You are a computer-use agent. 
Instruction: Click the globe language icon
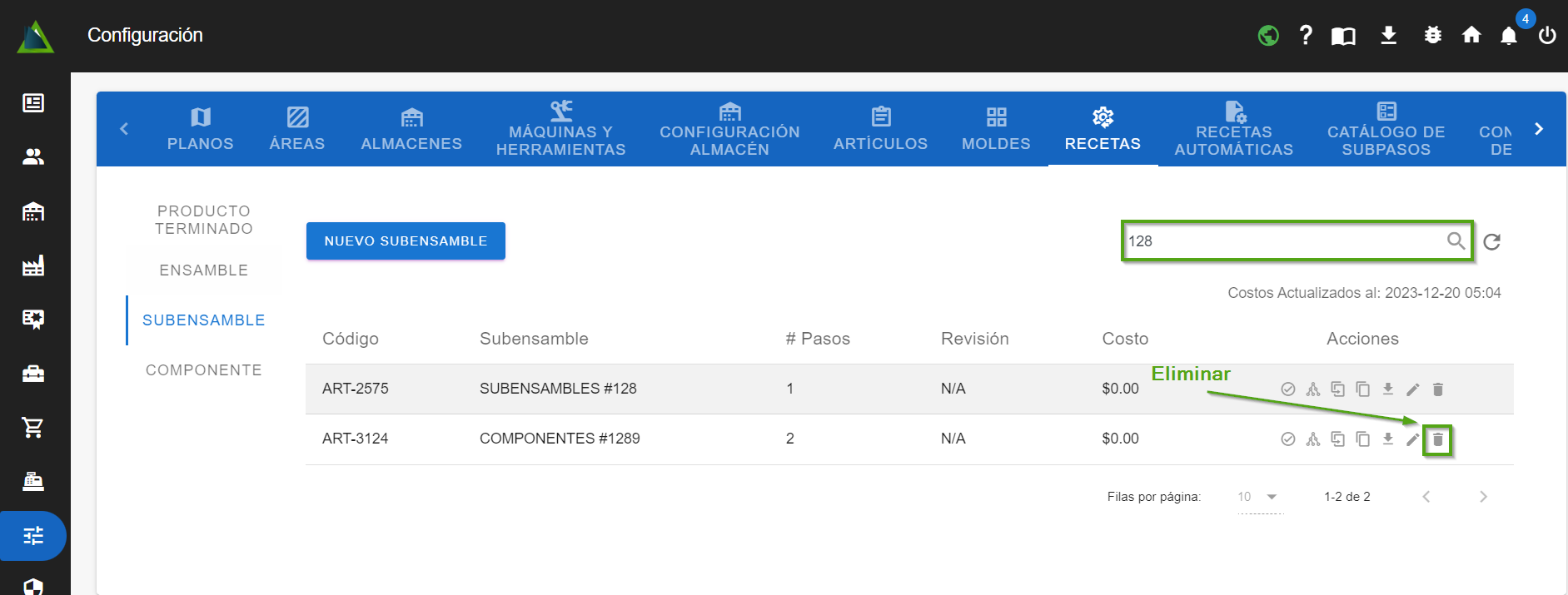pos(1268,36)
